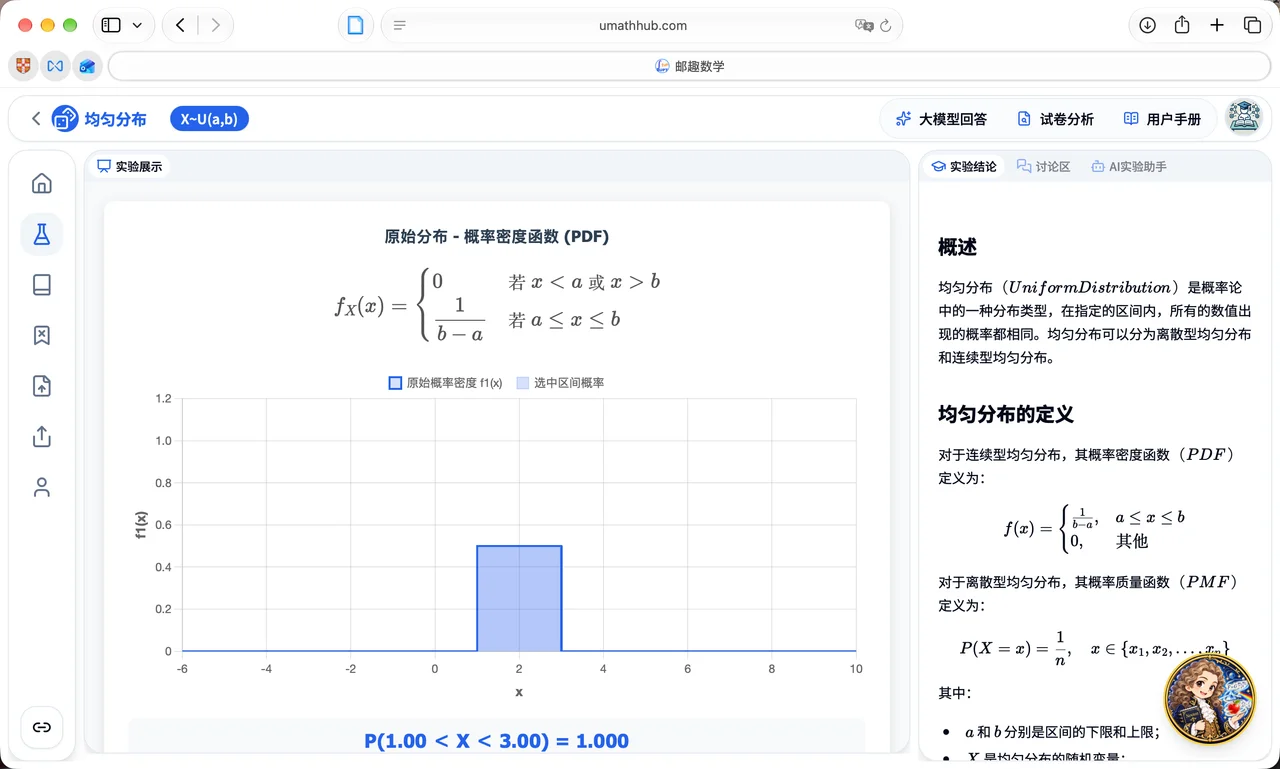
Task: Open a new Safari tab with plus
Action: point(1217,26)
